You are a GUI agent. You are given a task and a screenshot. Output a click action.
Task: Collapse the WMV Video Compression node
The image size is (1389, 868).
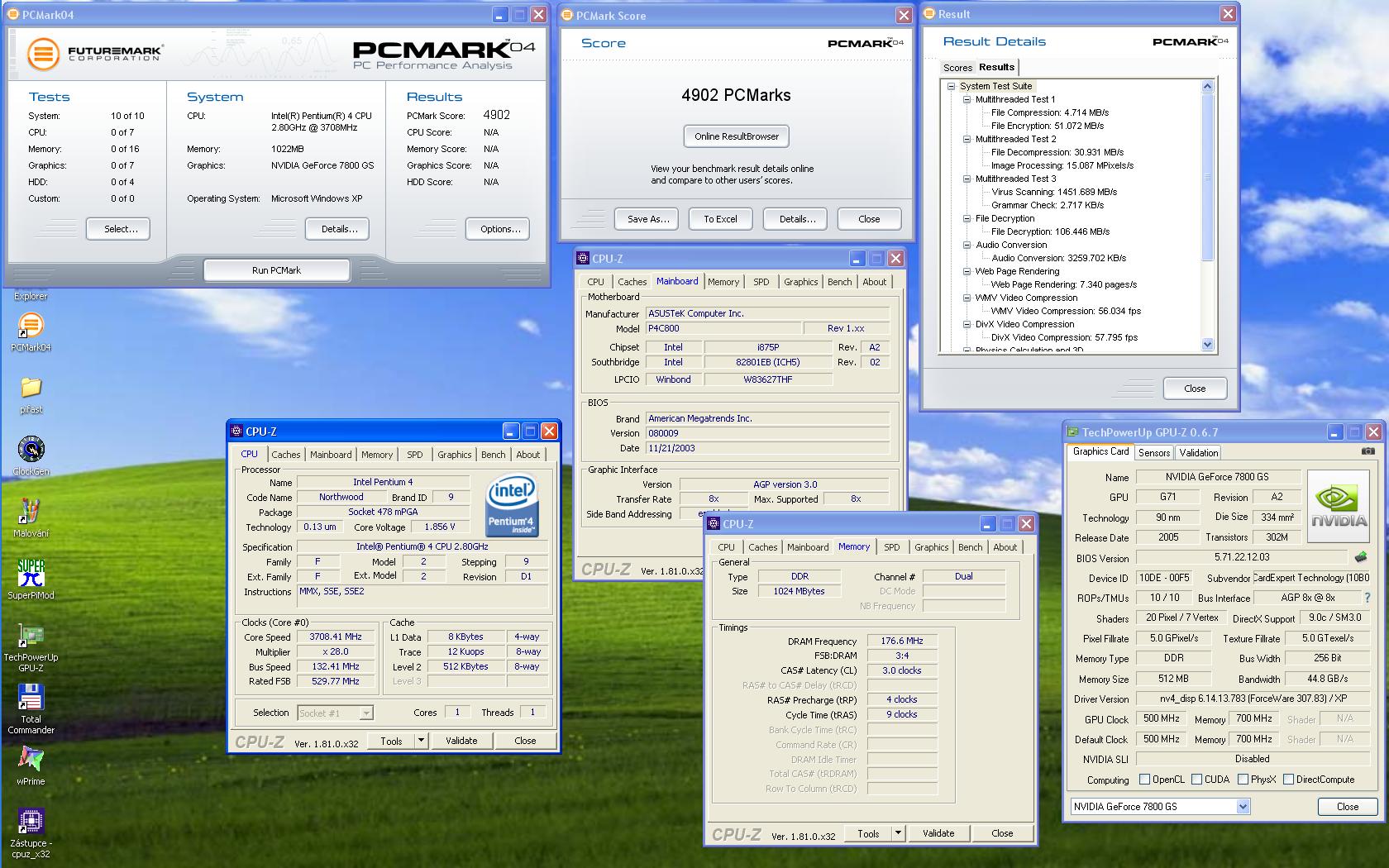pos(967,298)
